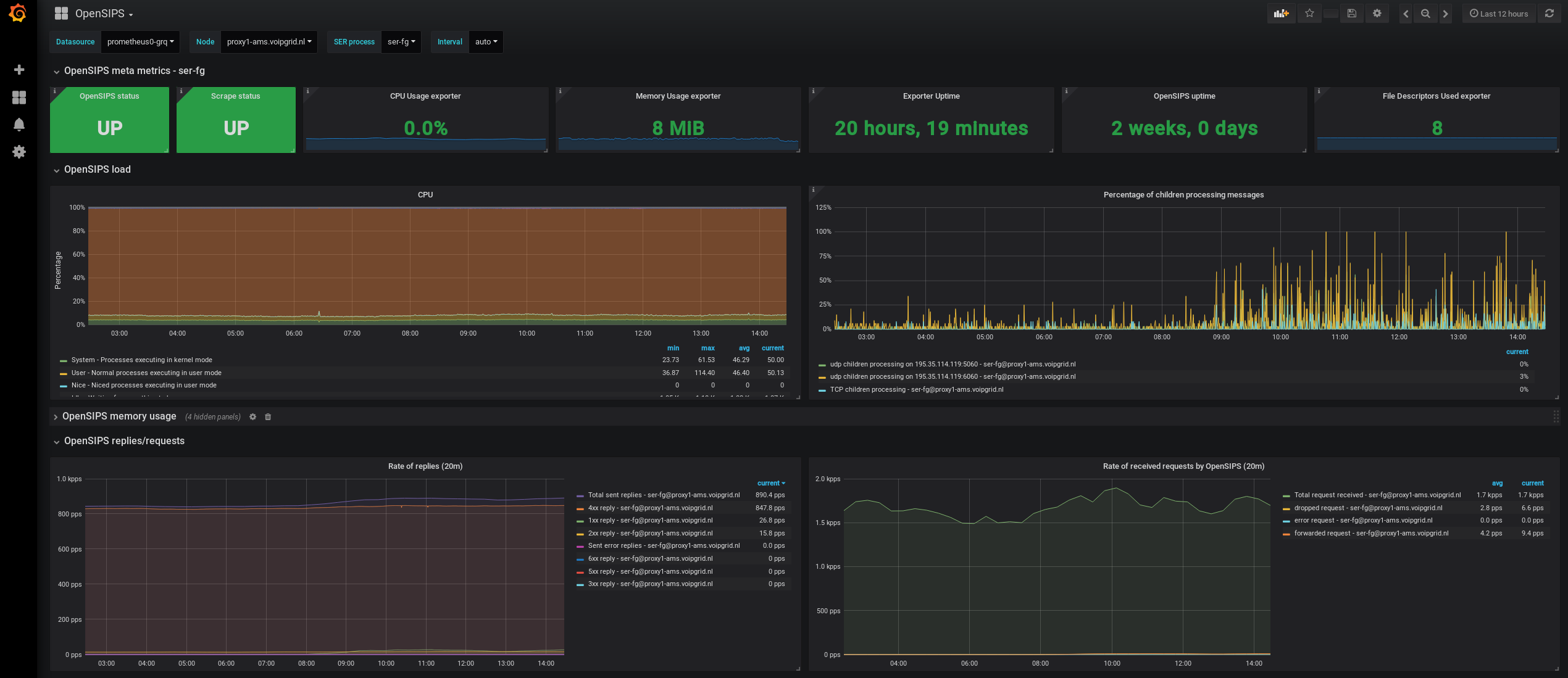
Task: Expand the OpenSIPS memory usage row
Action: [x=119, y=416]
